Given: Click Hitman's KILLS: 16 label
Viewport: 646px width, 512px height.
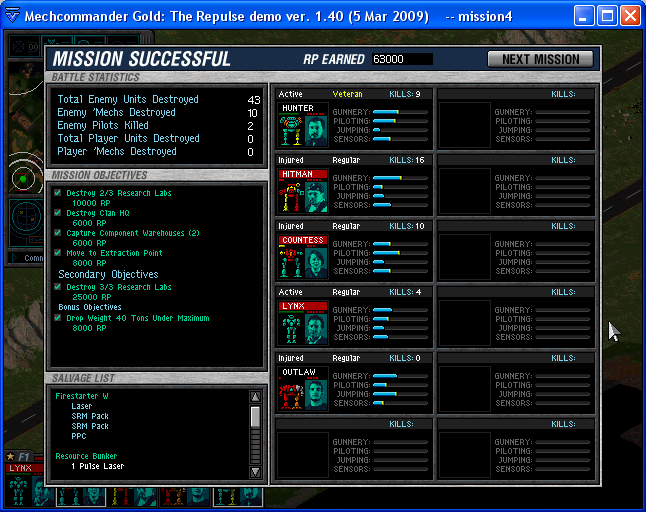Looking at the screenshot, I should tap(407, 160).
